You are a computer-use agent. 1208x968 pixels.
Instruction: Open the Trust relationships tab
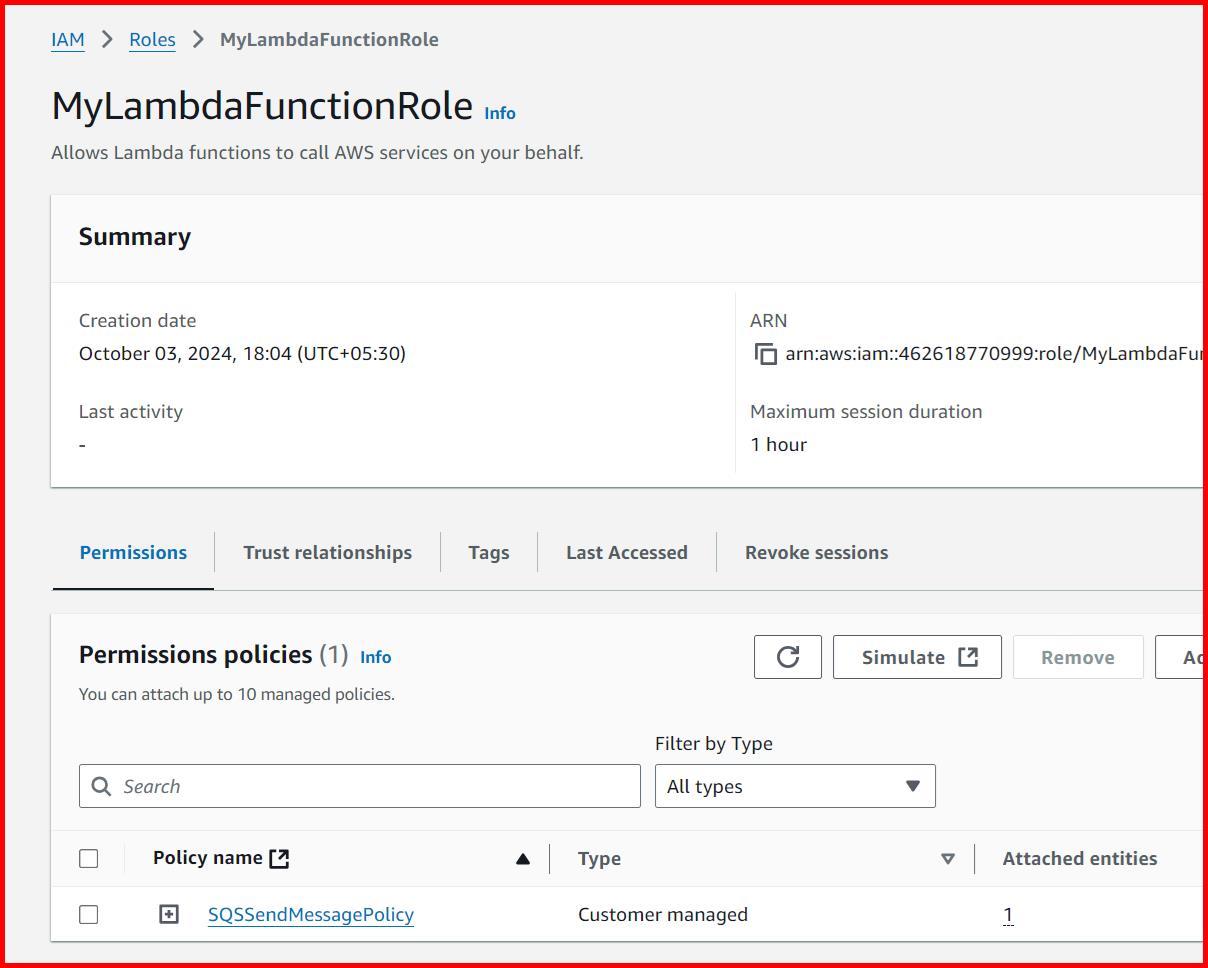pos(327,553)
